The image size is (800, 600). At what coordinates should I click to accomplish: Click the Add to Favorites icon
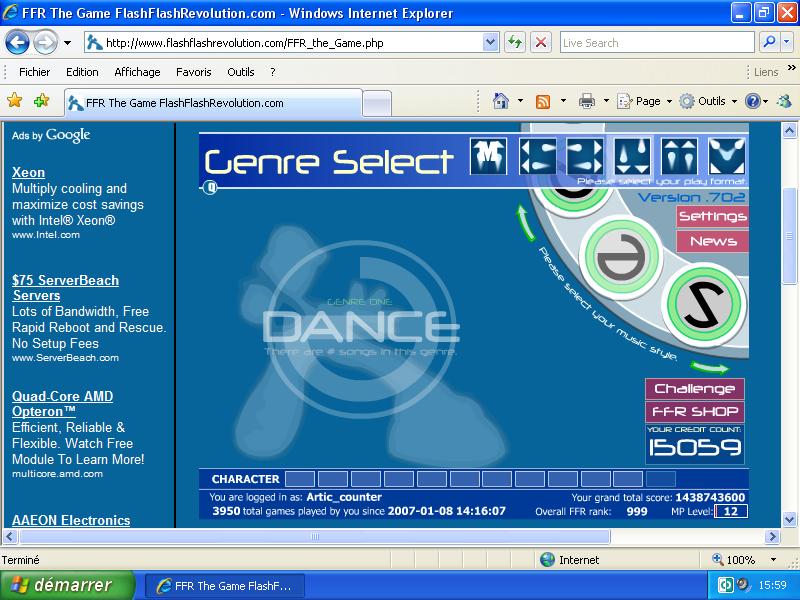(41, 101)
